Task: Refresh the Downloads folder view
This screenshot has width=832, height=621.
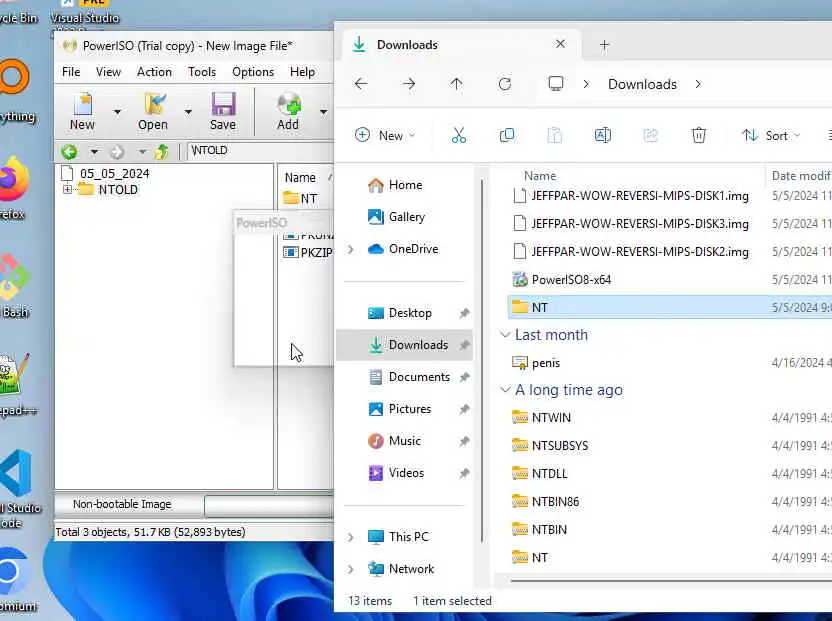Action: (x=505, y=84)
